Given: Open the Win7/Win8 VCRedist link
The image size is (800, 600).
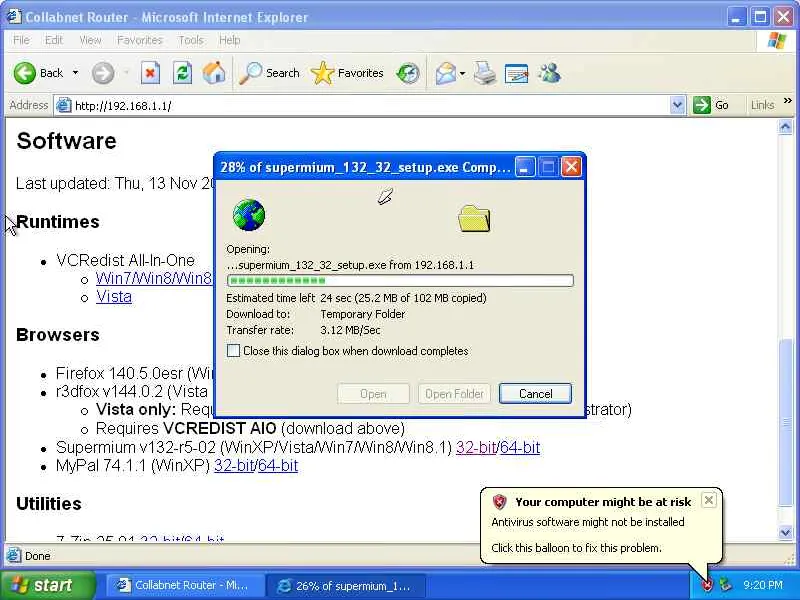Looking at the screenshot, I should coord(154,278).
